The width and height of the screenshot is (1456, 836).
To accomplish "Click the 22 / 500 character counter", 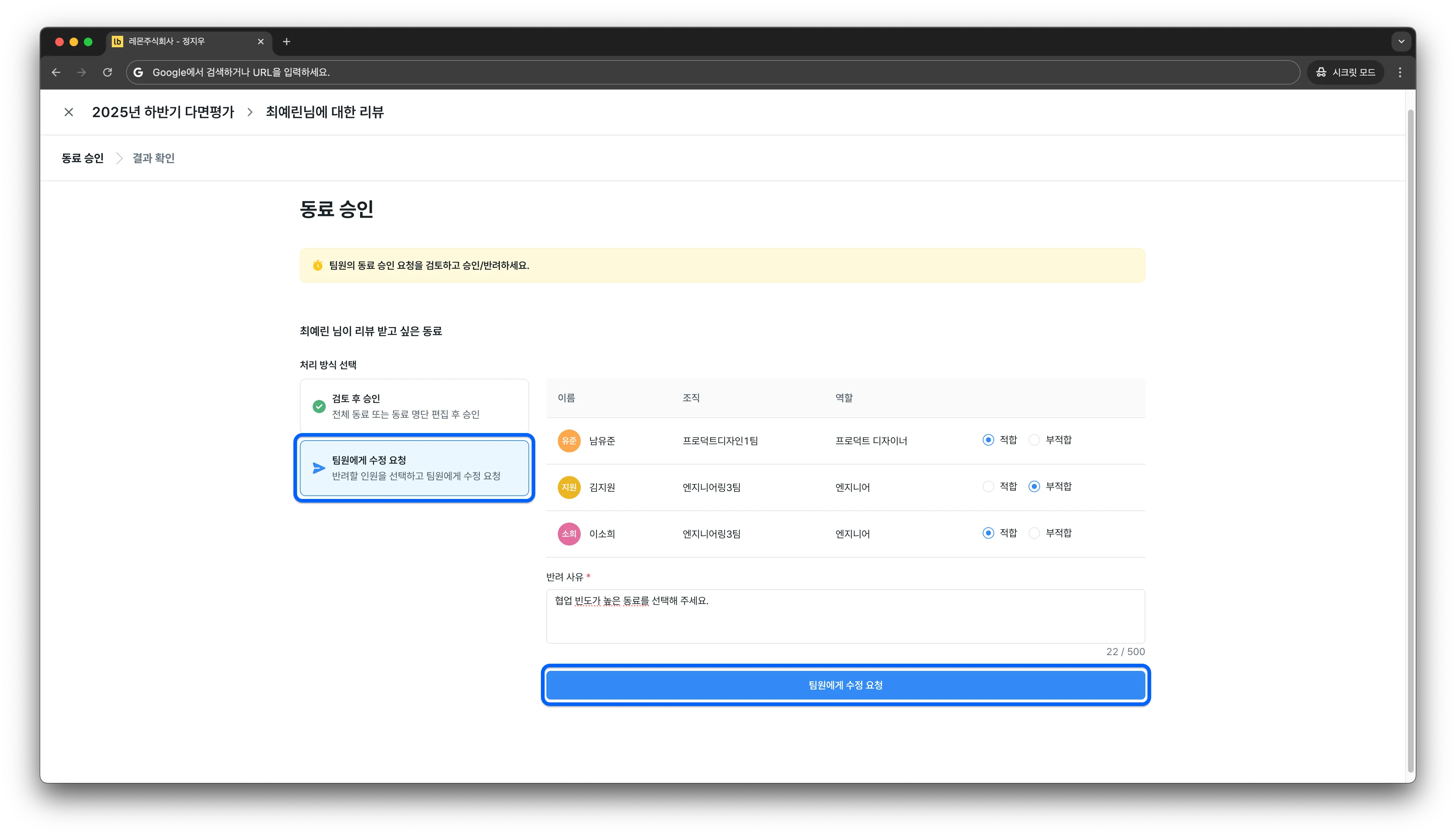I will pos(1125,652).
